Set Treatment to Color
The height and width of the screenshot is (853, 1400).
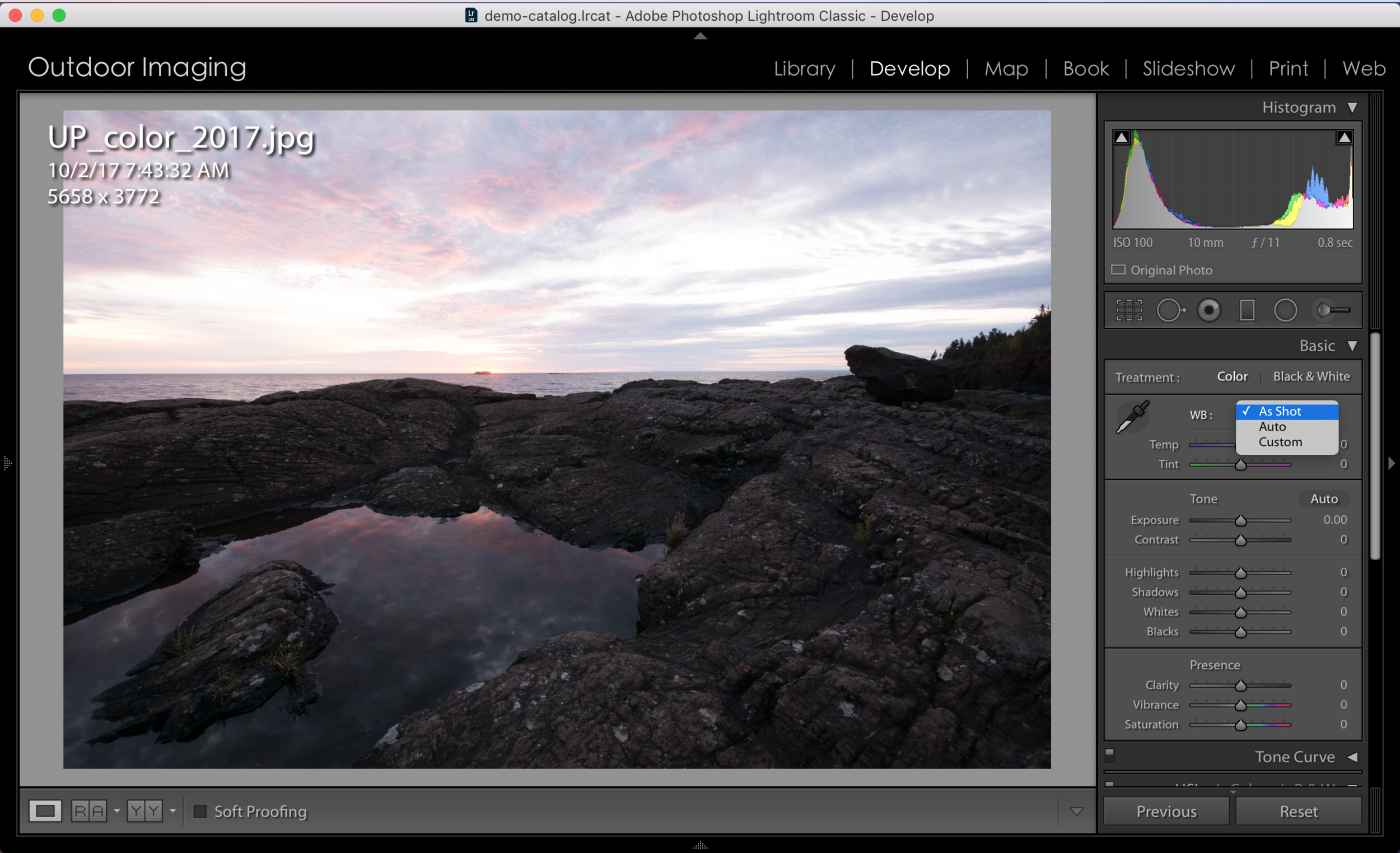pyautogui.click(x=1232, y=376)
